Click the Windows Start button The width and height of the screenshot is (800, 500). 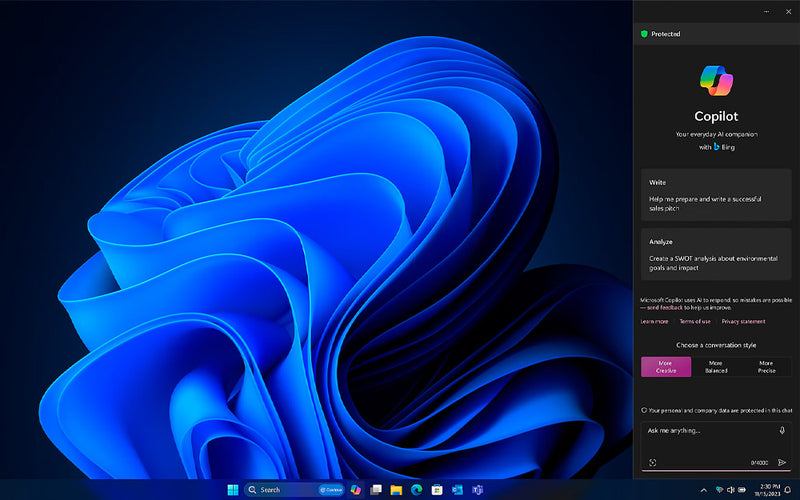click(232, 489)
